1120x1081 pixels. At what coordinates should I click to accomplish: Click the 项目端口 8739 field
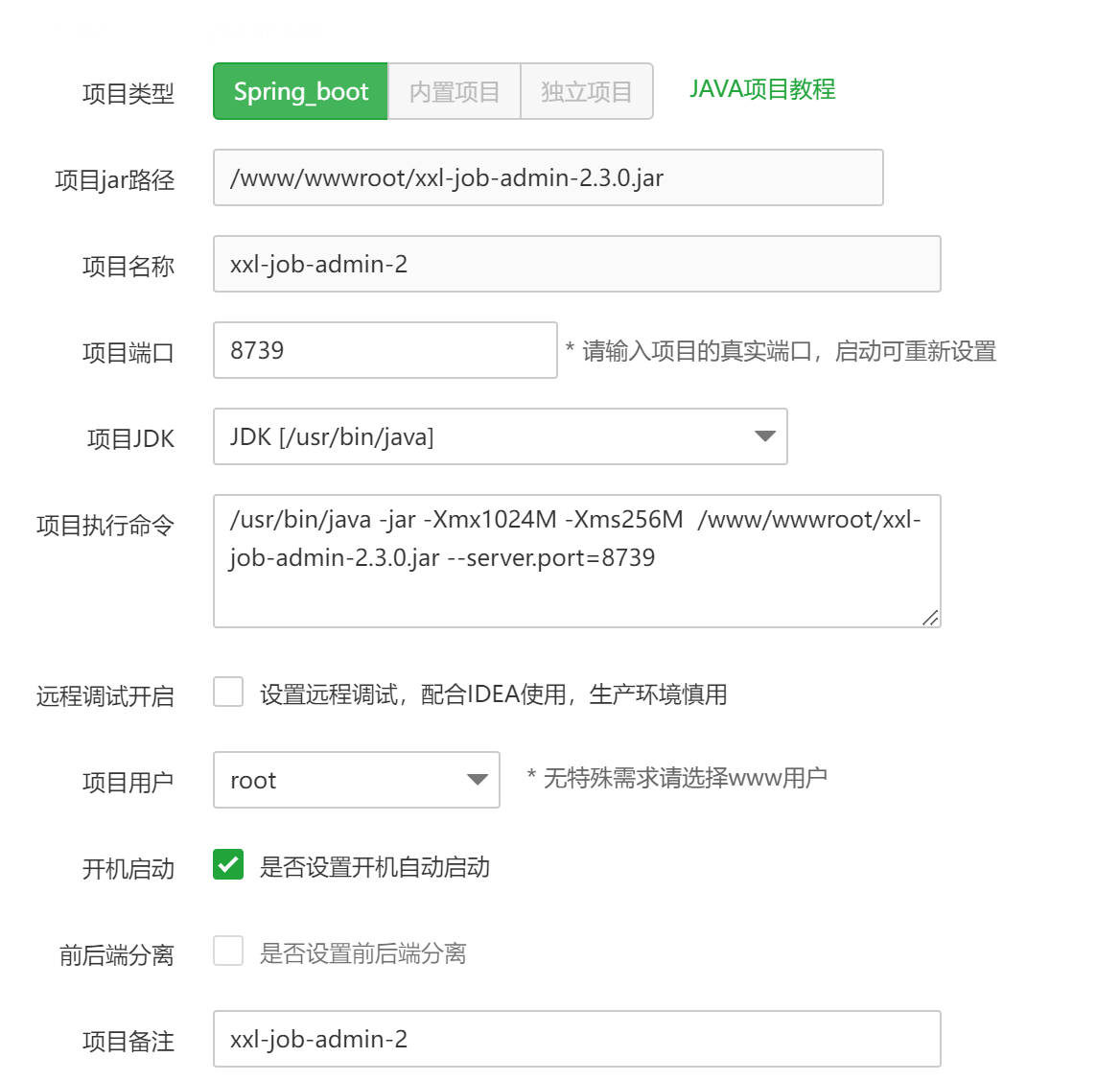(385, 349)
